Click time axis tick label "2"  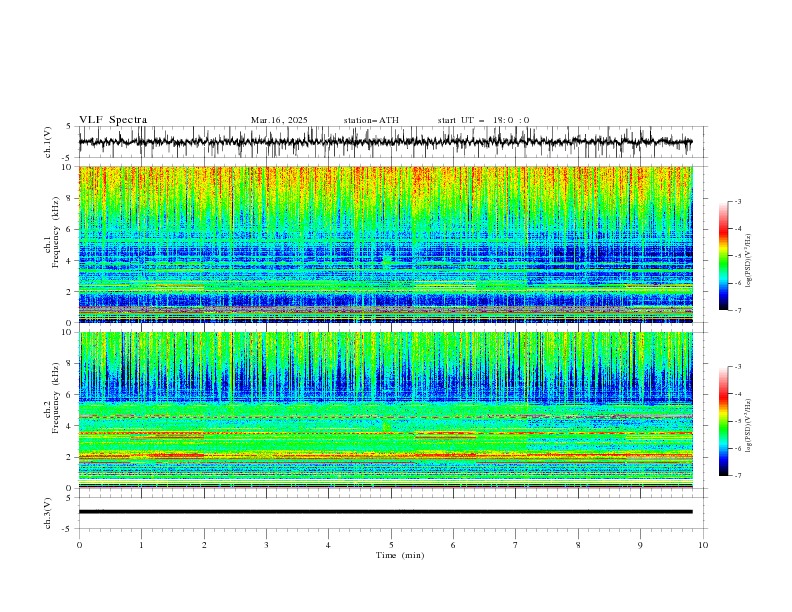coord(204,545)
